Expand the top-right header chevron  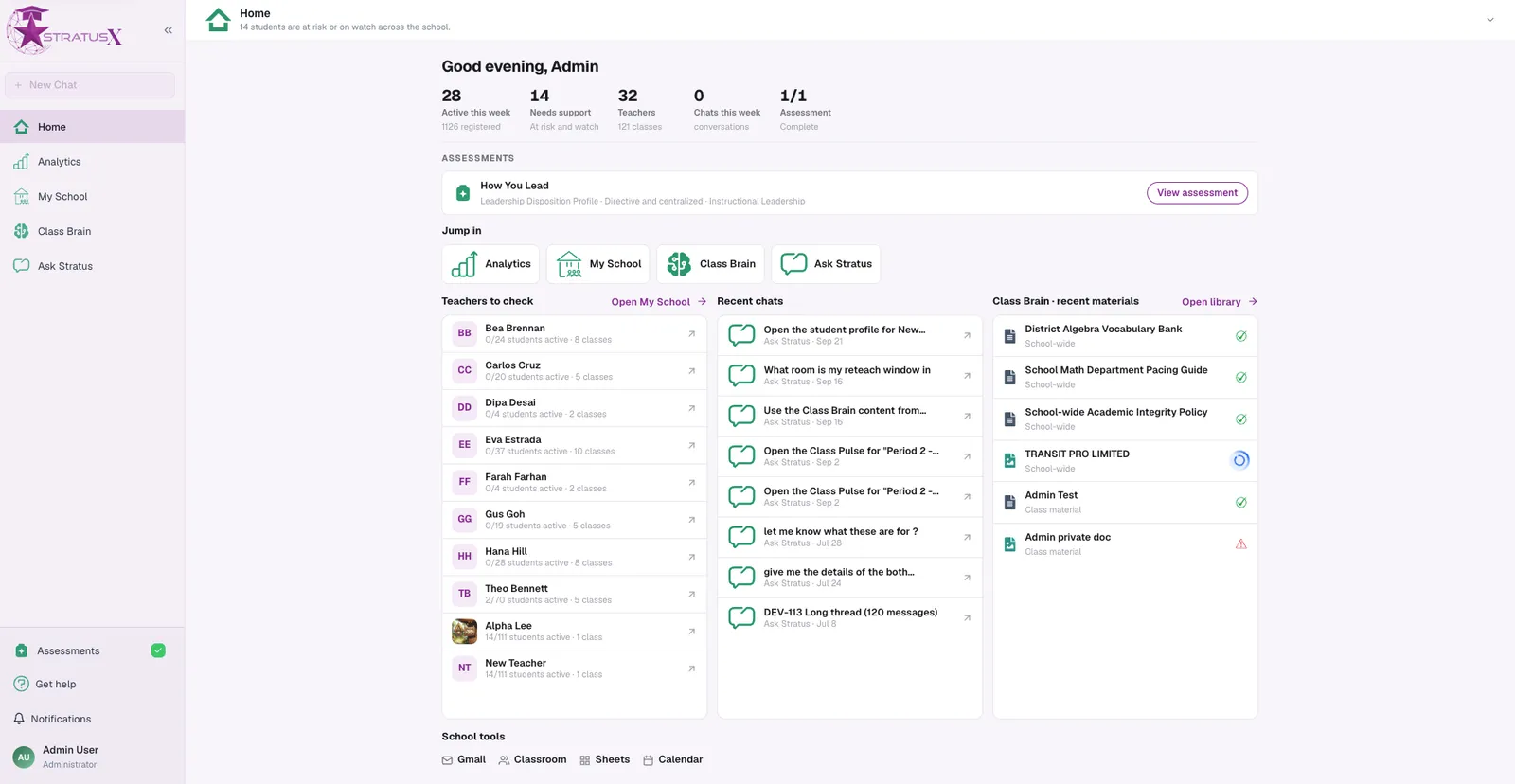click(x=1489, y=20)
